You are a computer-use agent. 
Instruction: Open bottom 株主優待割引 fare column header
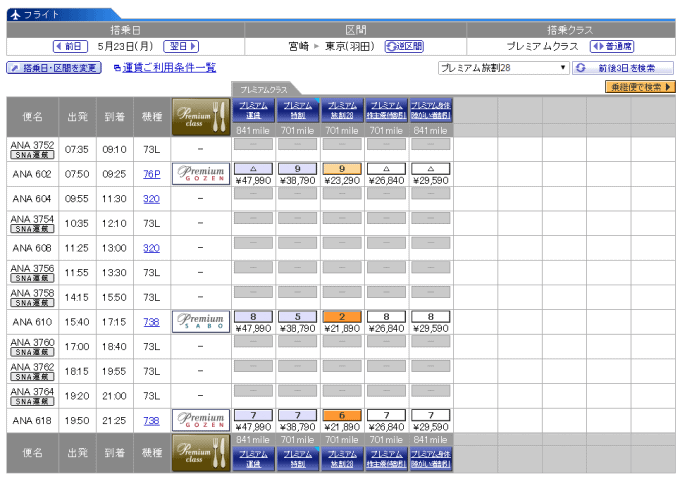coord(386,459)
